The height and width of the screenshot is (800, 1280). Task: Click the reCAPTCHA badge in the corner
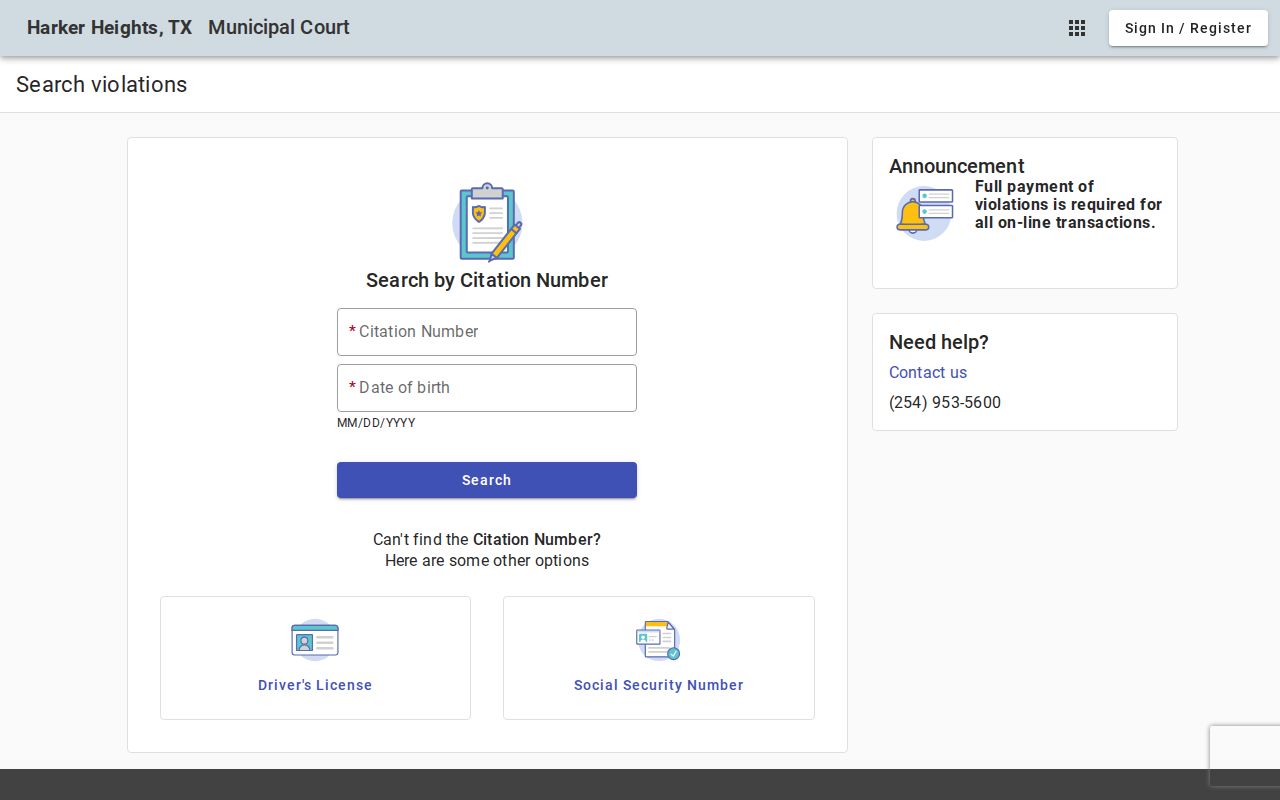[x=1245, y=756]
